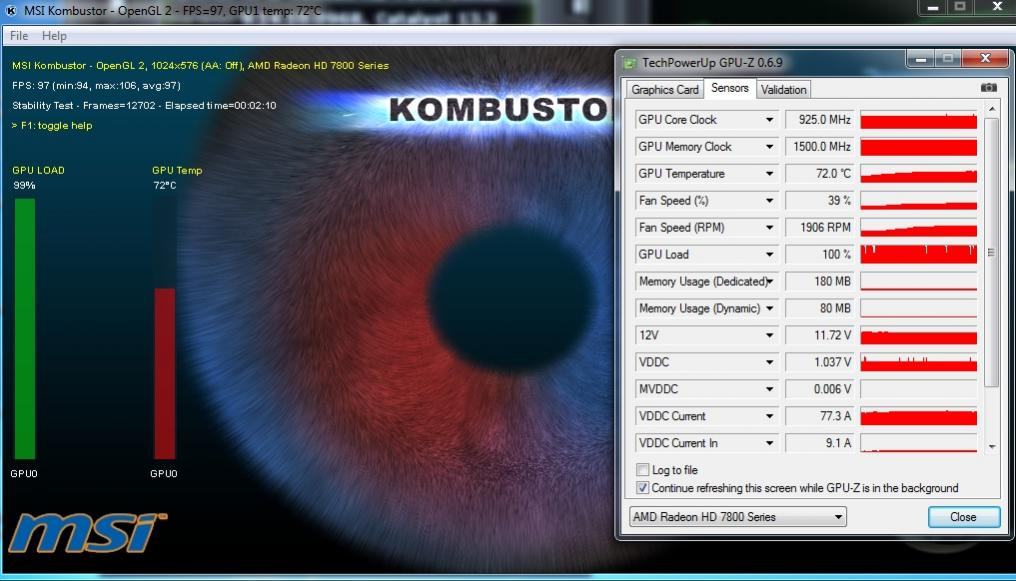The image size is (1016, 581).
Task: Open the File menu in Kombustor
Action: (x=19, y=36)
